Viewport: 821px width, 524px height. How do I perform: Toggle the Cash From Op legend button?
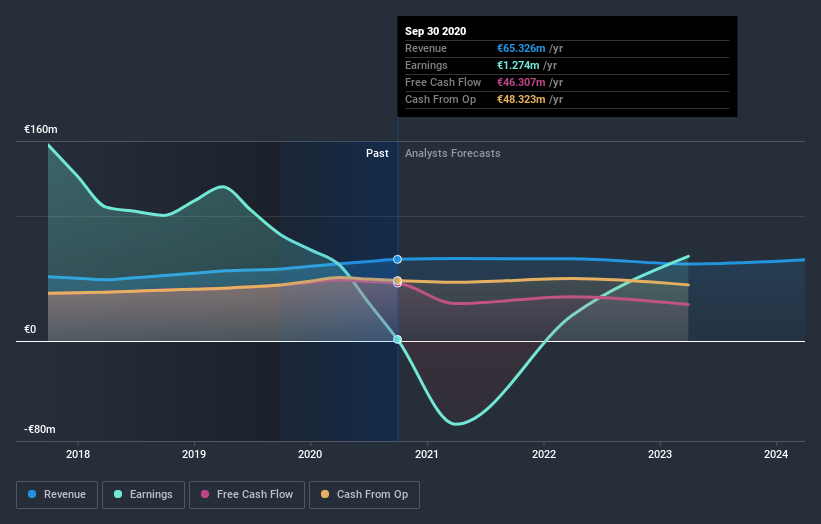click(x=364, y=495)
